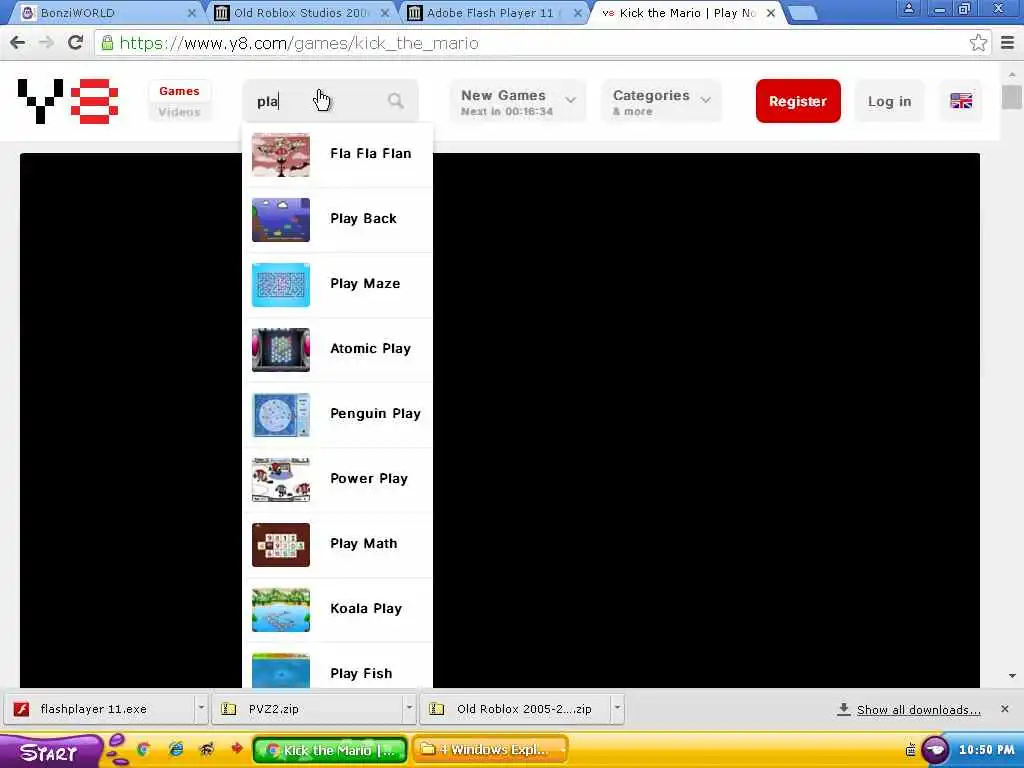Viewport: 1024px width, 768px height.
Task: Click the scrollbar down arrow
Action: click(x=1012, y=676)
